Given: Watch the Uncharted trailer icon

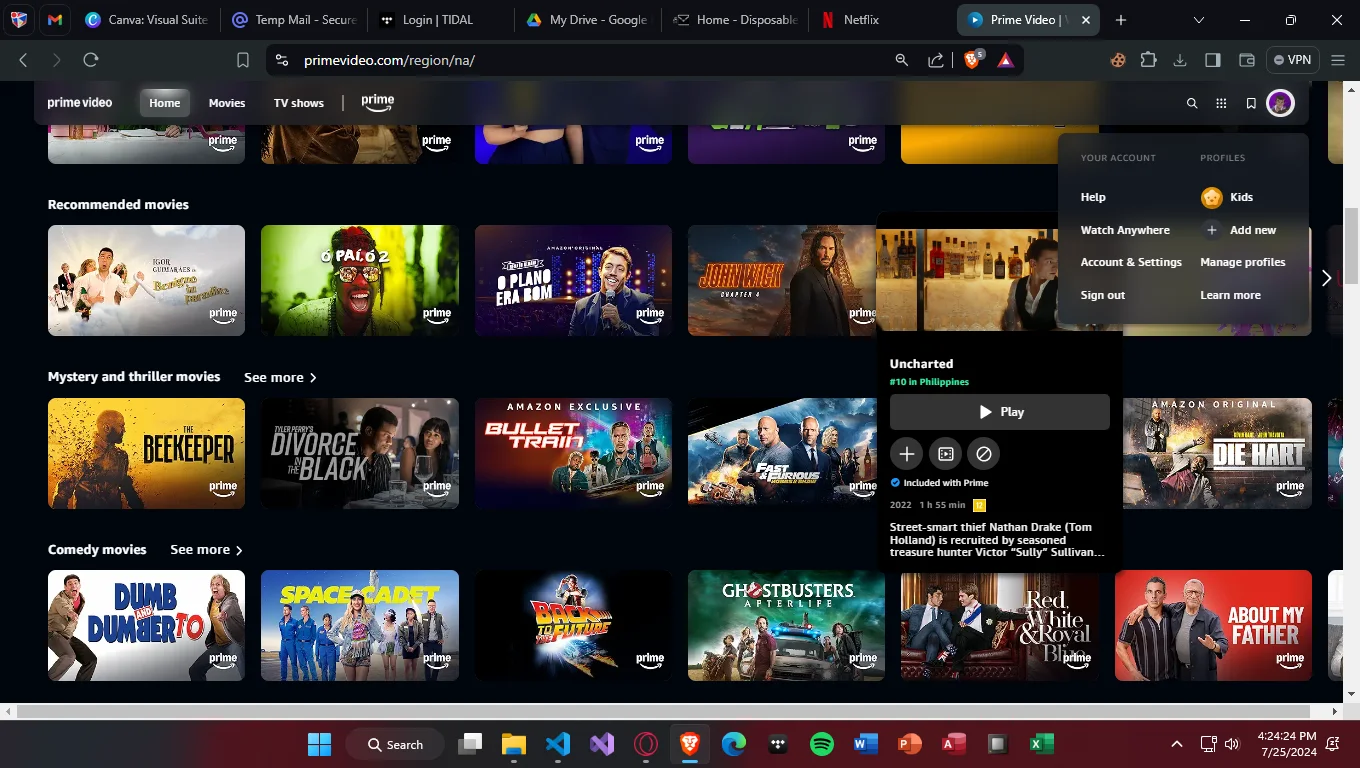Looking at the screenshot, I should click(x=945, y=454).
